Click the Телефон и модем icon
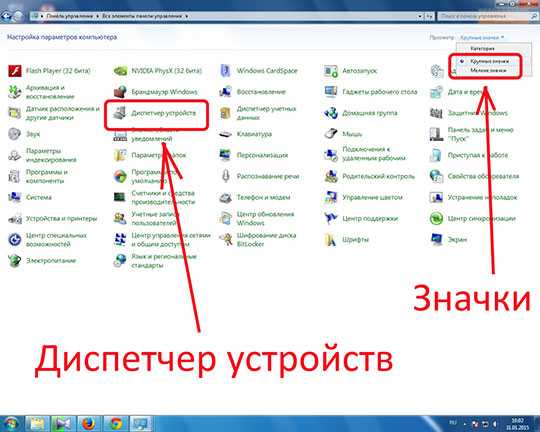540x432 pixels. click(226, 197)
